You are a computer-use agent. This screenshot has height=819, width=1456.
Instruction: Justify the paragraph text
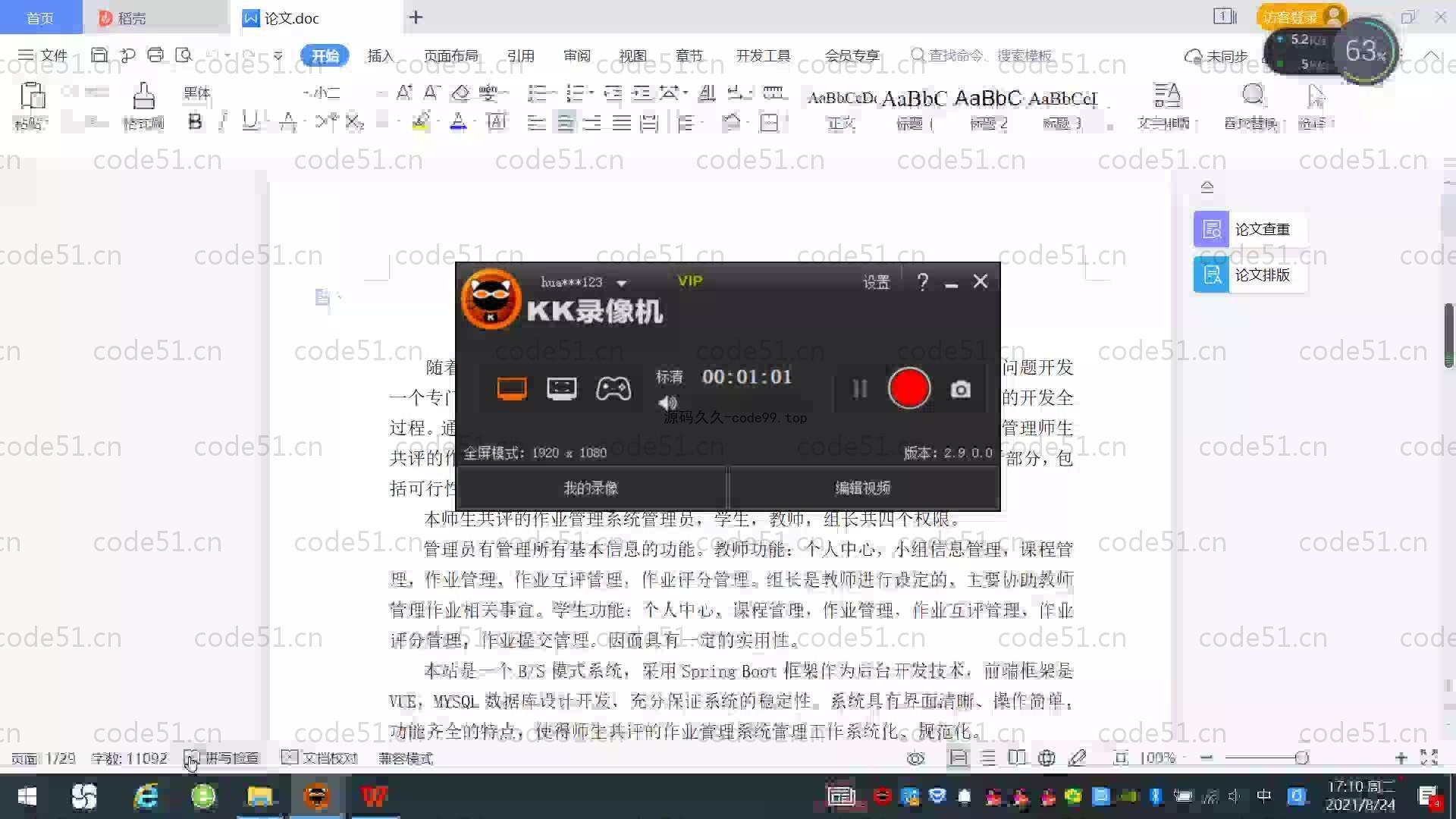coord(621,123)
